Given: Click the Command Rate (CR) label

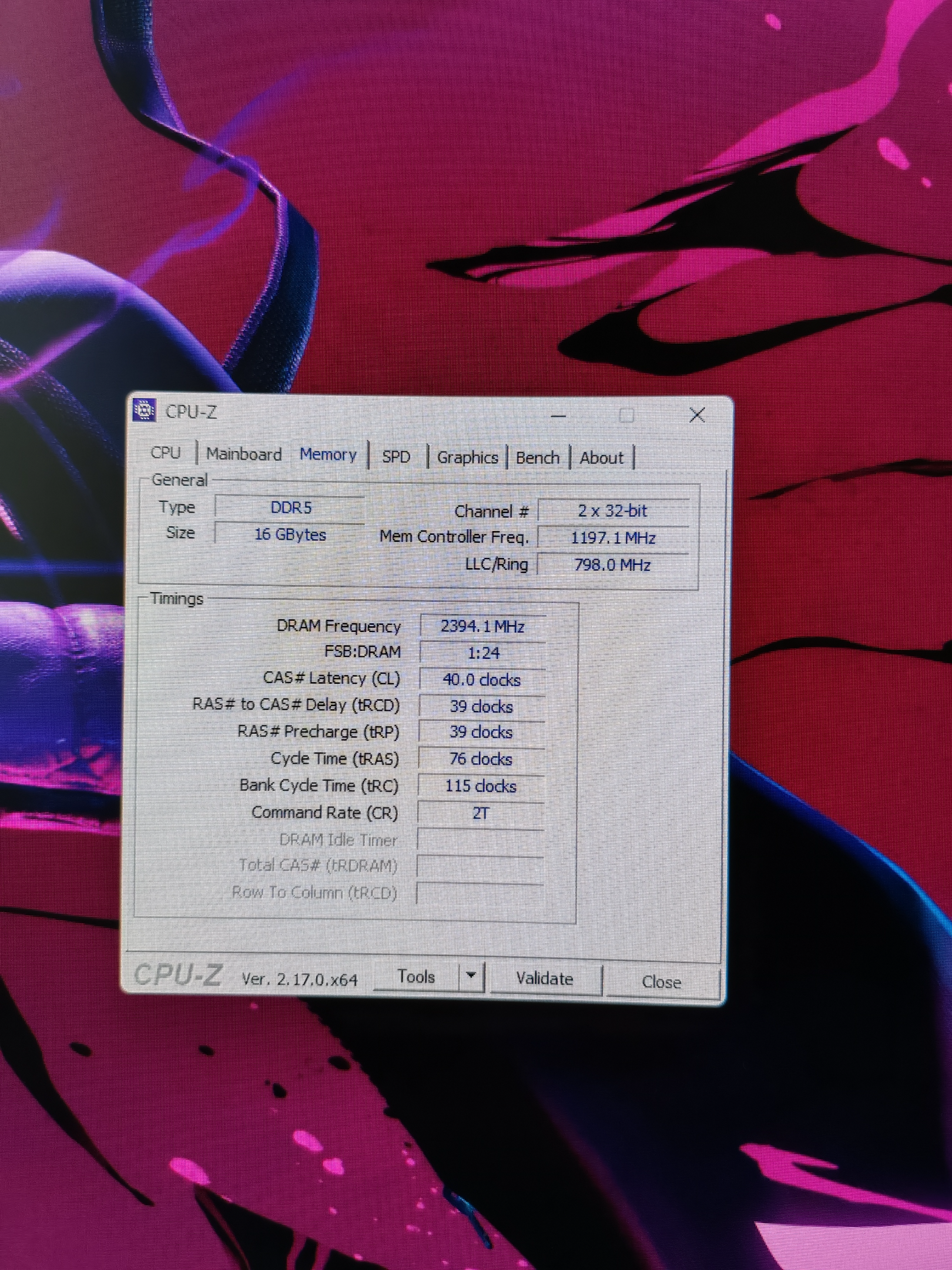Looking at the screenshot, I should (x=325, y=813).
